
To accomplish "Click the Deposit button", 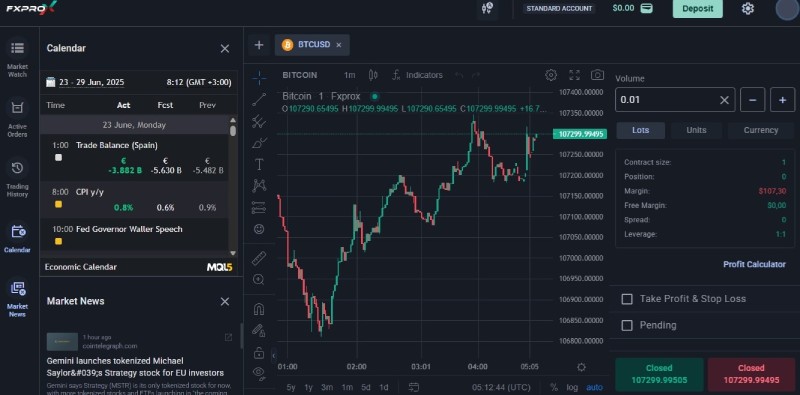I will (697, 9).
